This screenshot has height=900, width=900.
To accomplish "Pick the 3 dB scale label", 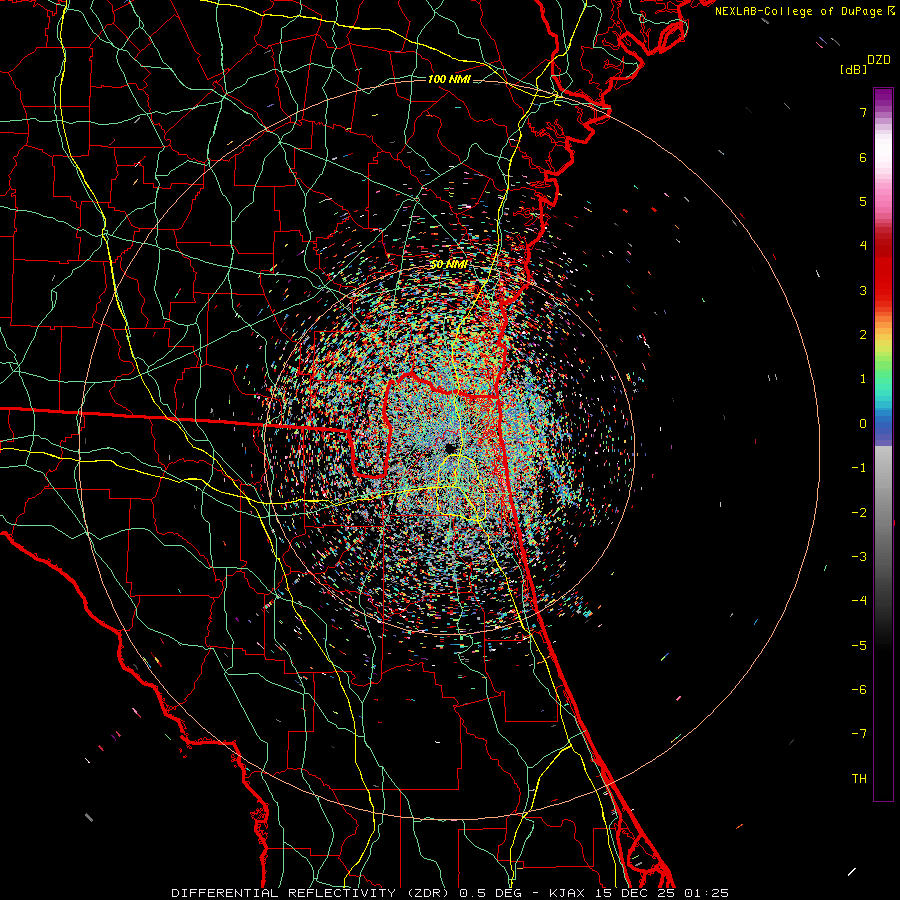I will tap(863, 290).
